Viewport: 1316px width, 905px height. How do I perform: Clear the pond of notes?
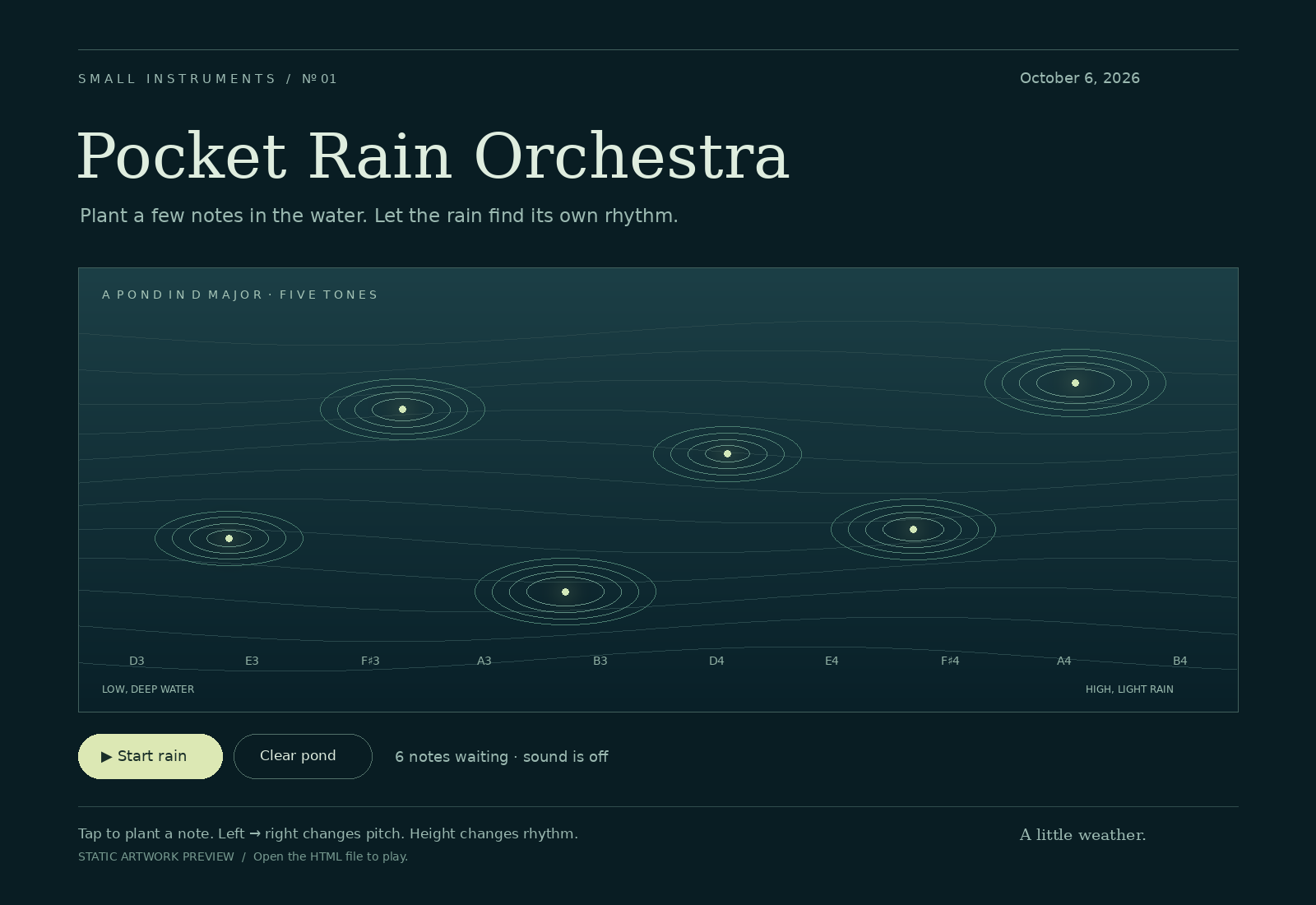coord(303,756)
